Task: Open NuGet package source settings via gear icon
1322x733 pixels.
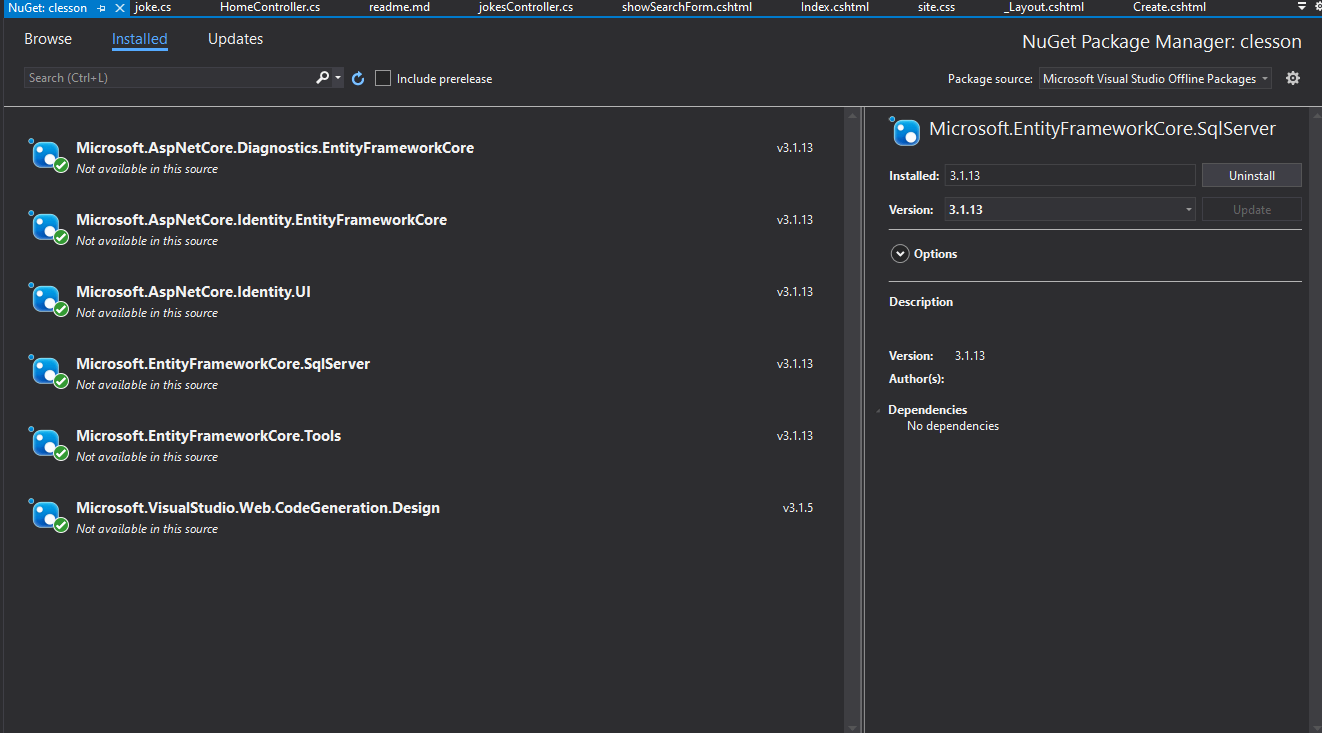Action: click(1292, 77)
